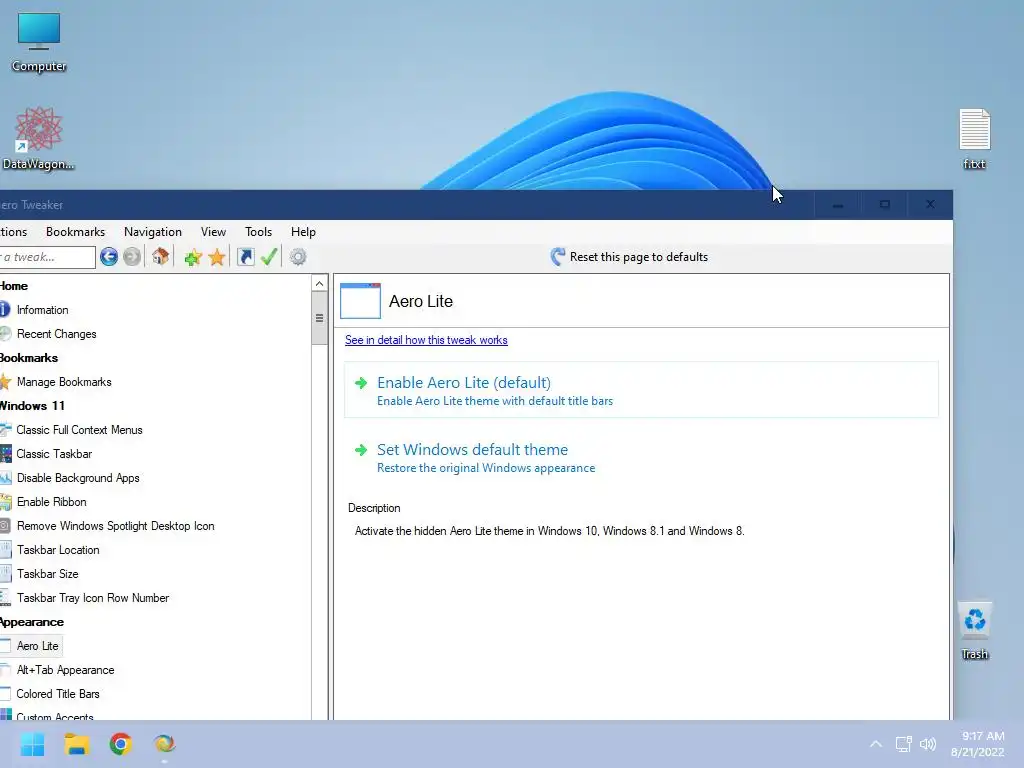Click Winaero Tweaker taskbar icon

(x=164, y=744)
